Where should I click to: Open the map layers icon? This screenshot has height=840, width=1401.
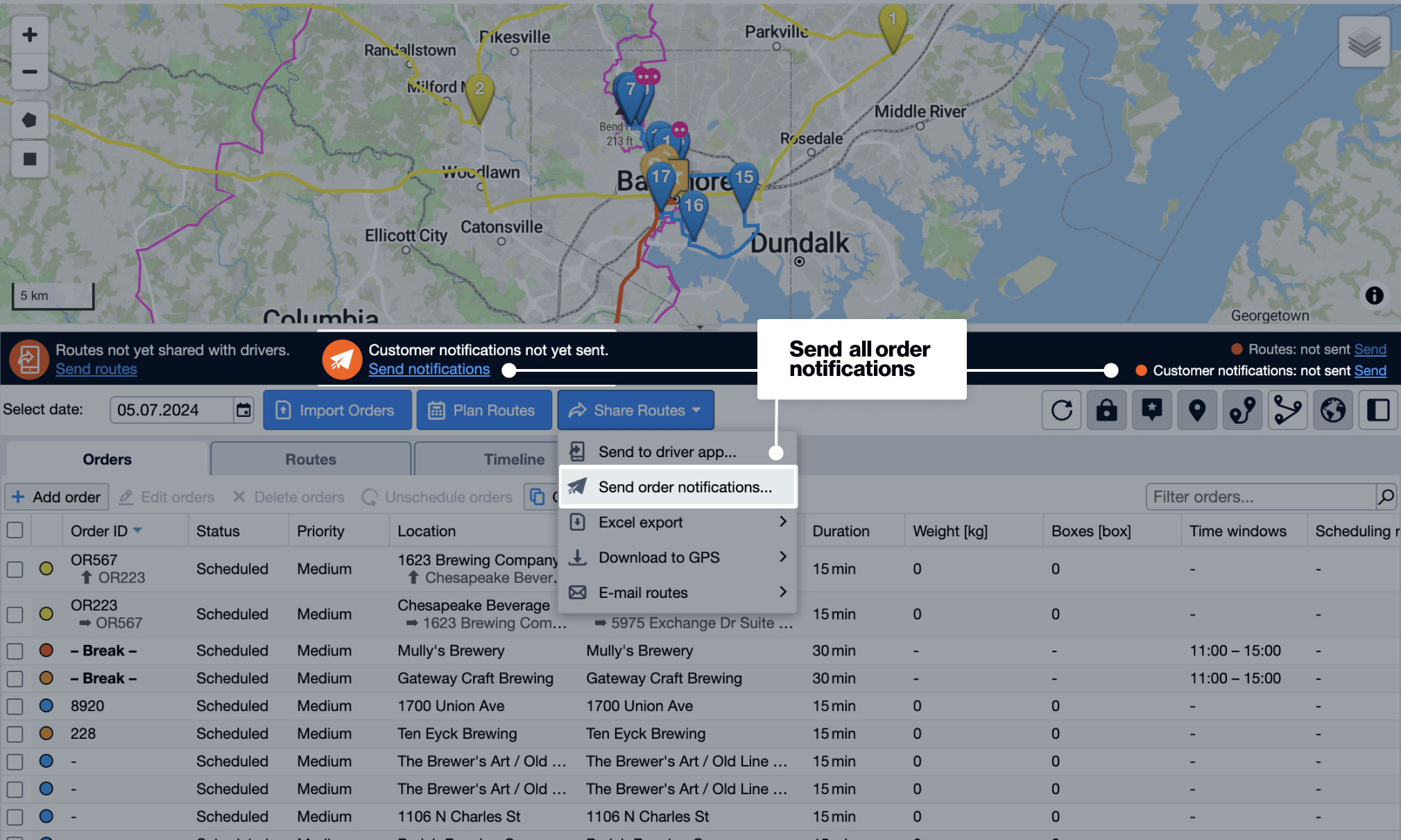[1364, 43]
